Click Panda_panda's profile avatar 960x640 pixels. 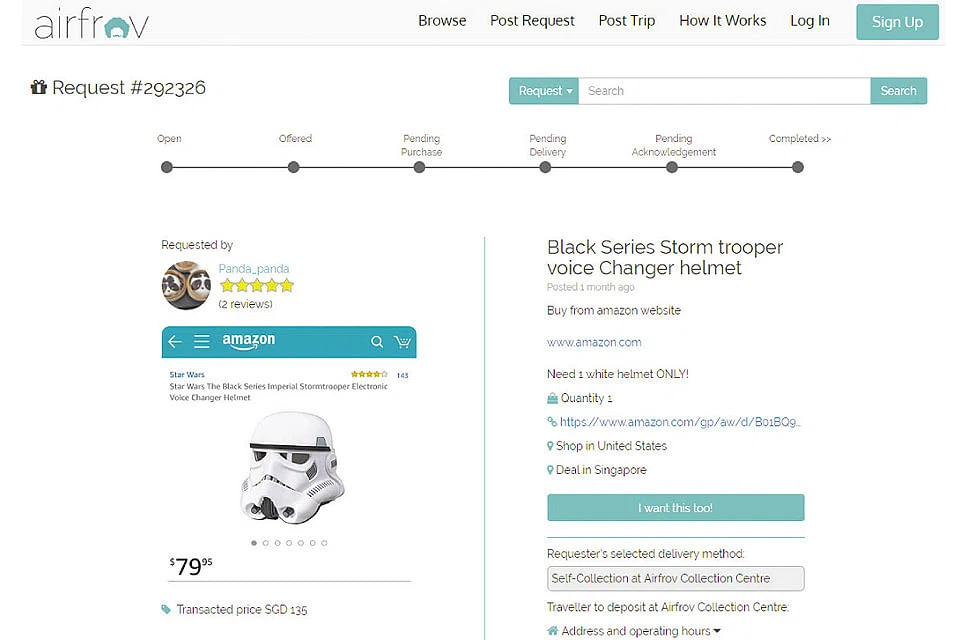click(186, 286)
